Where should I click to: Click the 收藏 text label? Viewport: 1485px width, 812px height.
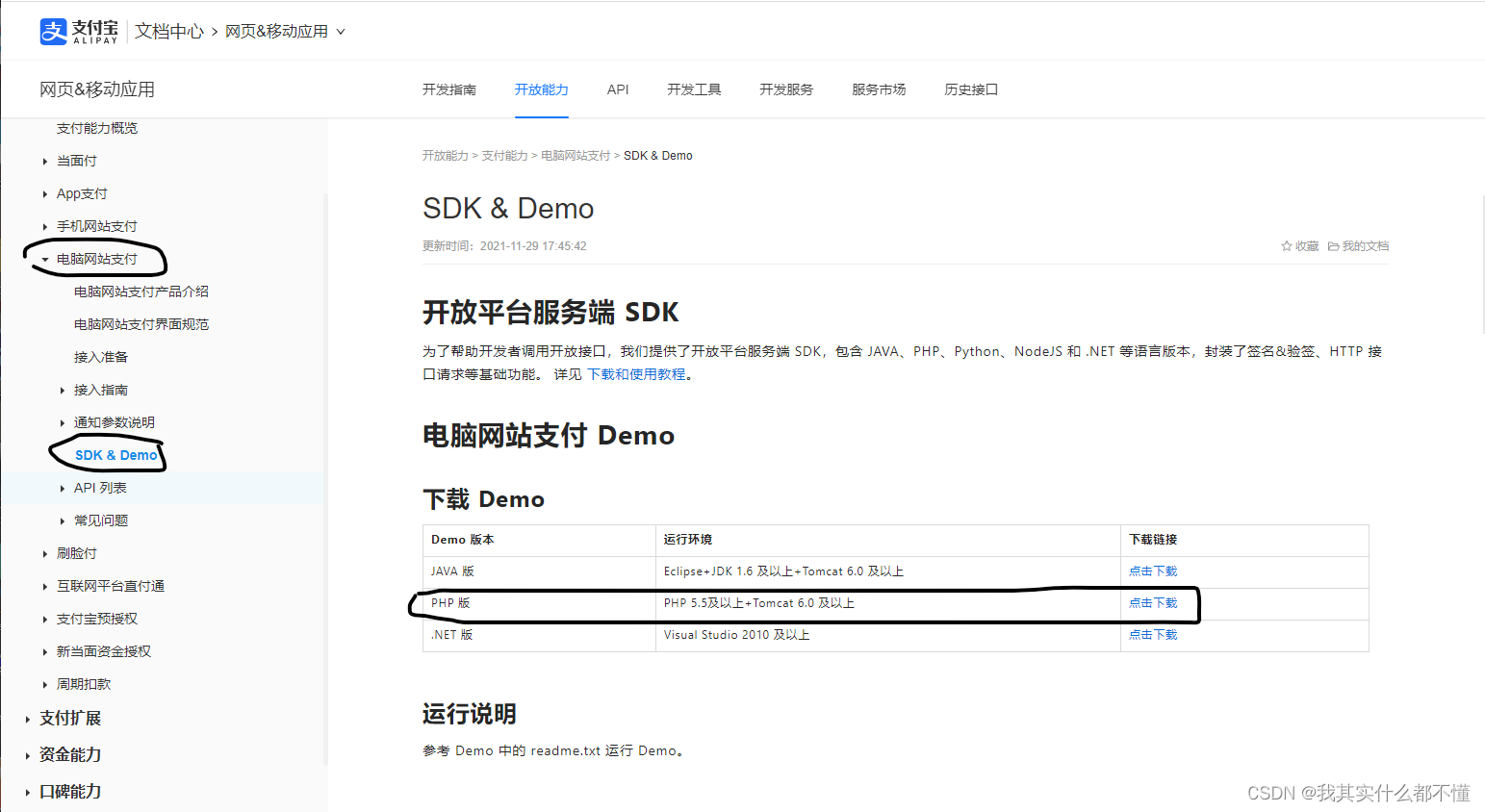coord(1307,246)
